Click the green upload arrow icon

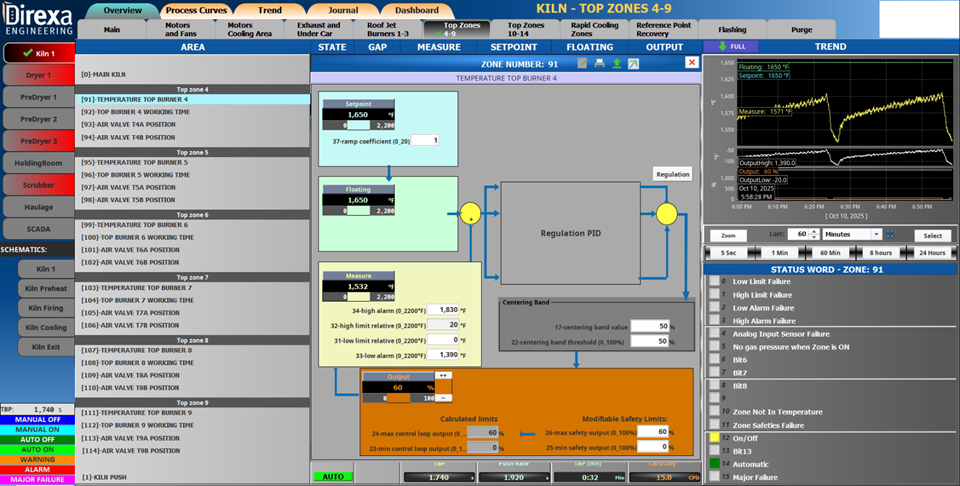617,63
